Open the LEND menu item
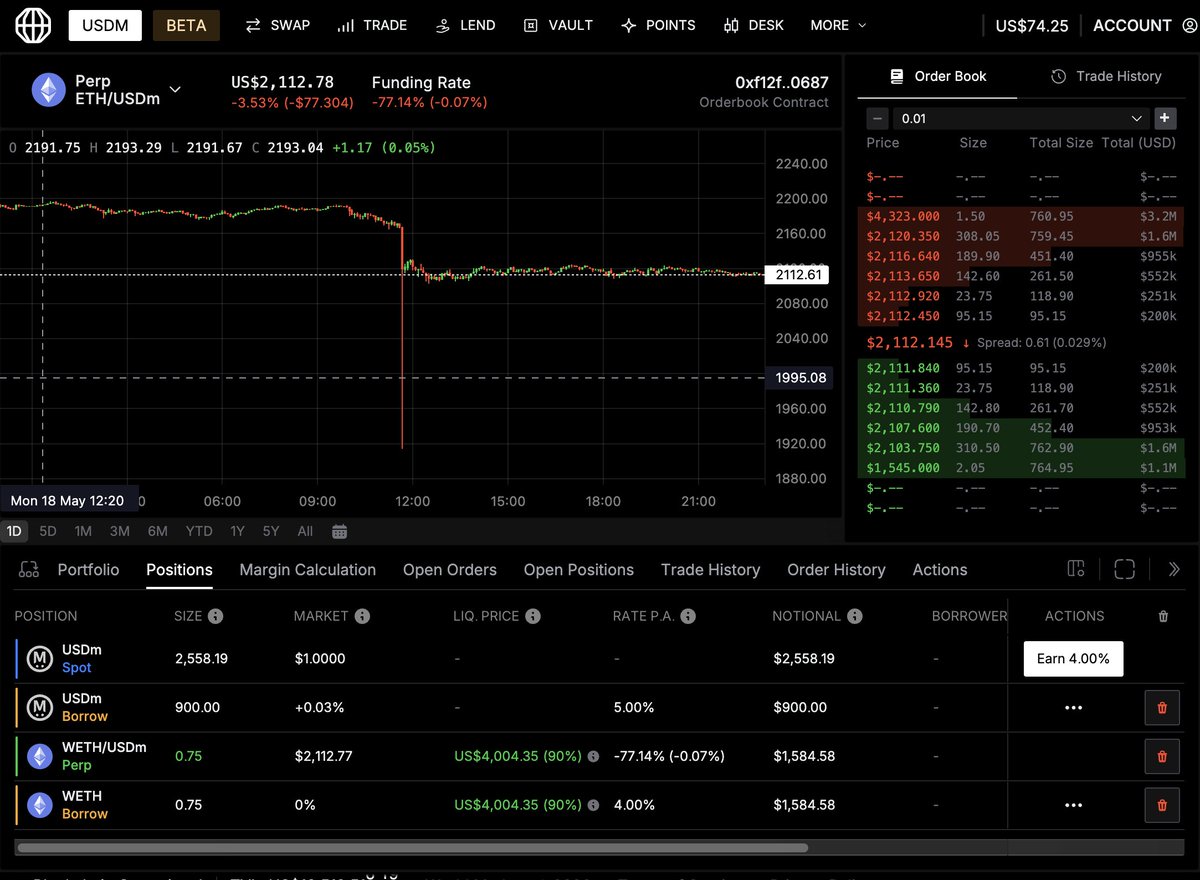The width and height of the screenshot is (1200, 880). (x=465, y=25)
